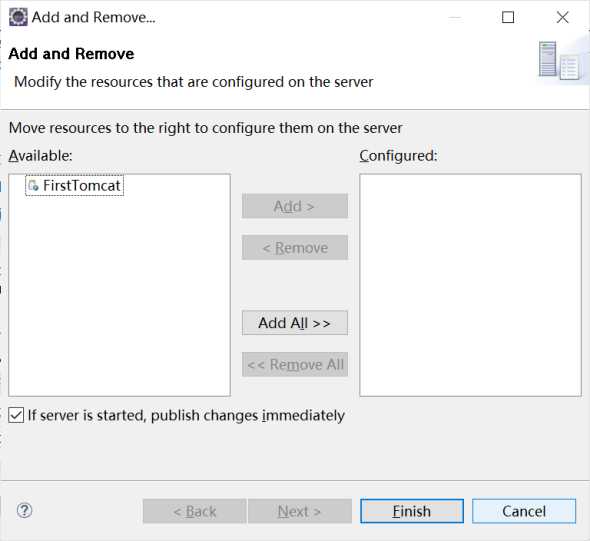The image size is (590, 541).
Task: Cancel the Add and Remove dialog
Action: click(524, 511)
